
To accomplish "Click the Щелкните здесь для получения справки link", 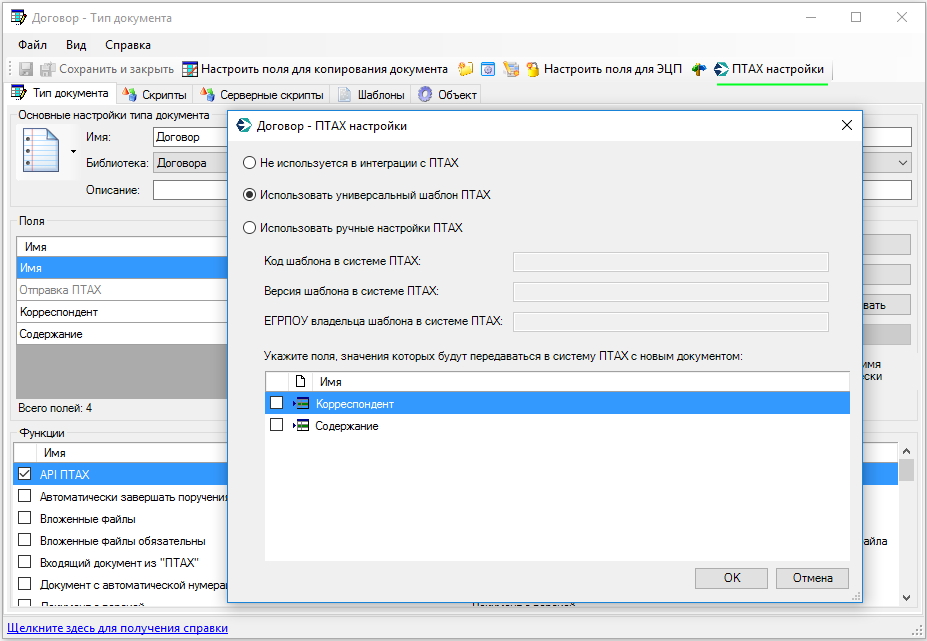I will click(x=117, y=628).
